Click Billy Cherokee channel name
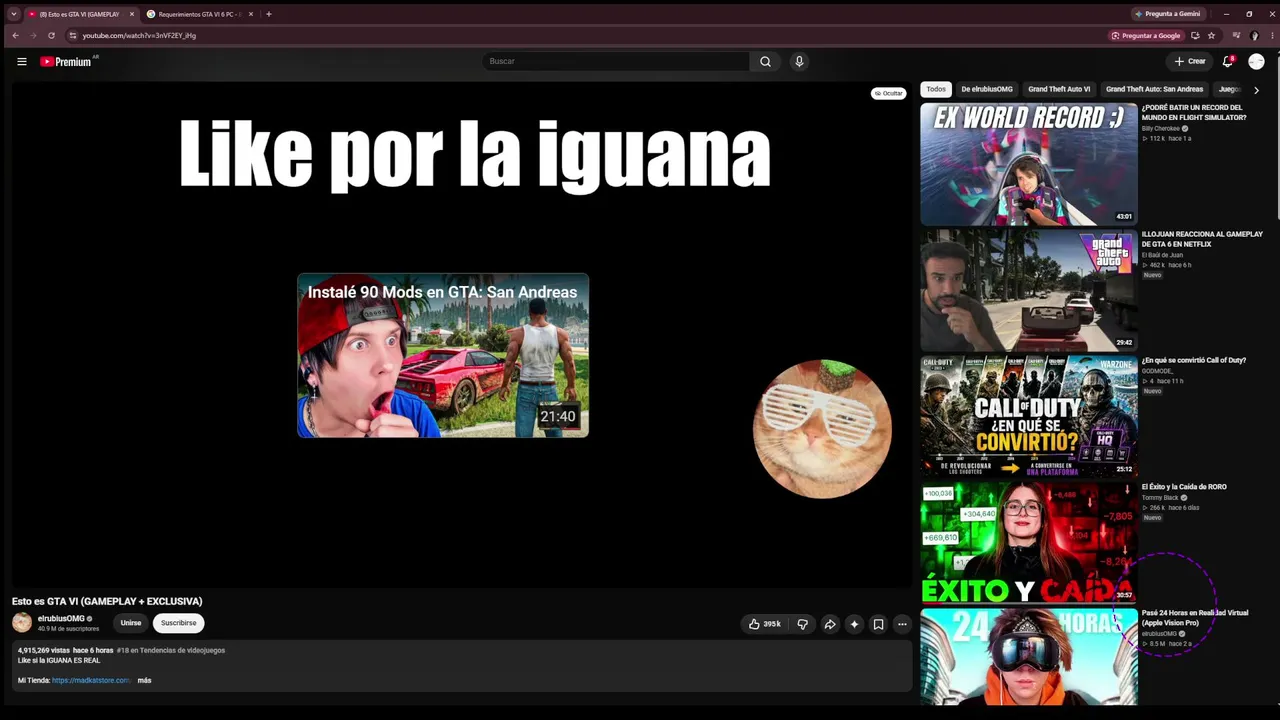The height and width of the screenshot is (720, 1280). [x=1161, y=128]
